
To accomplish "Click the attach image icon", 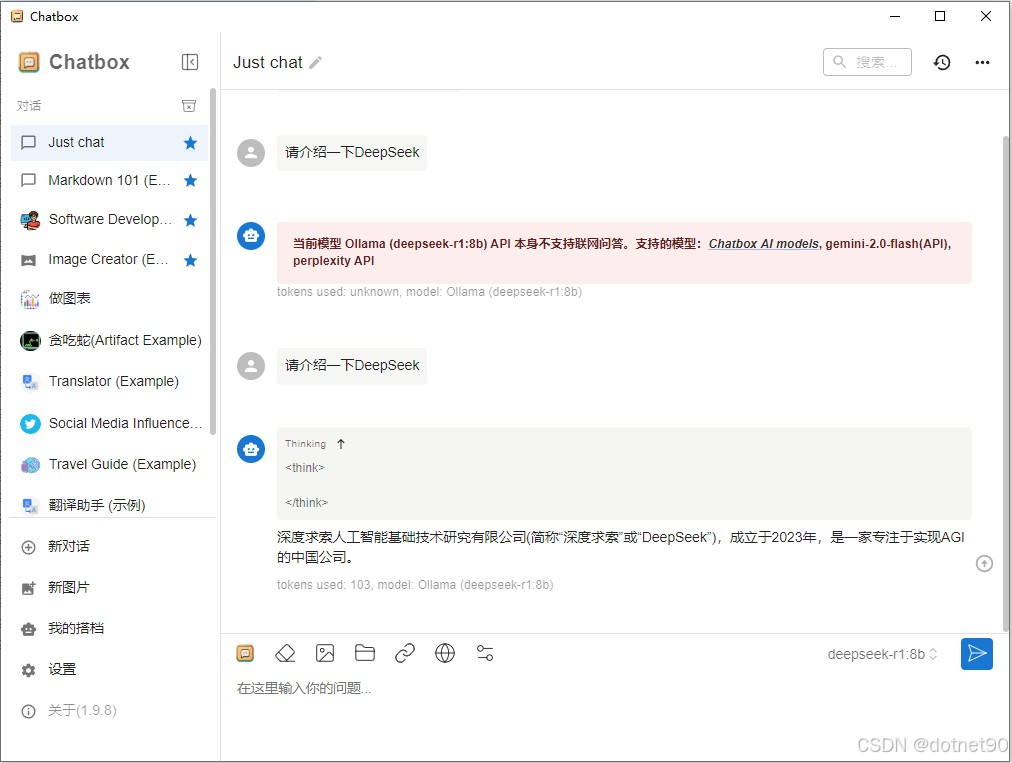I will point(325,653).
